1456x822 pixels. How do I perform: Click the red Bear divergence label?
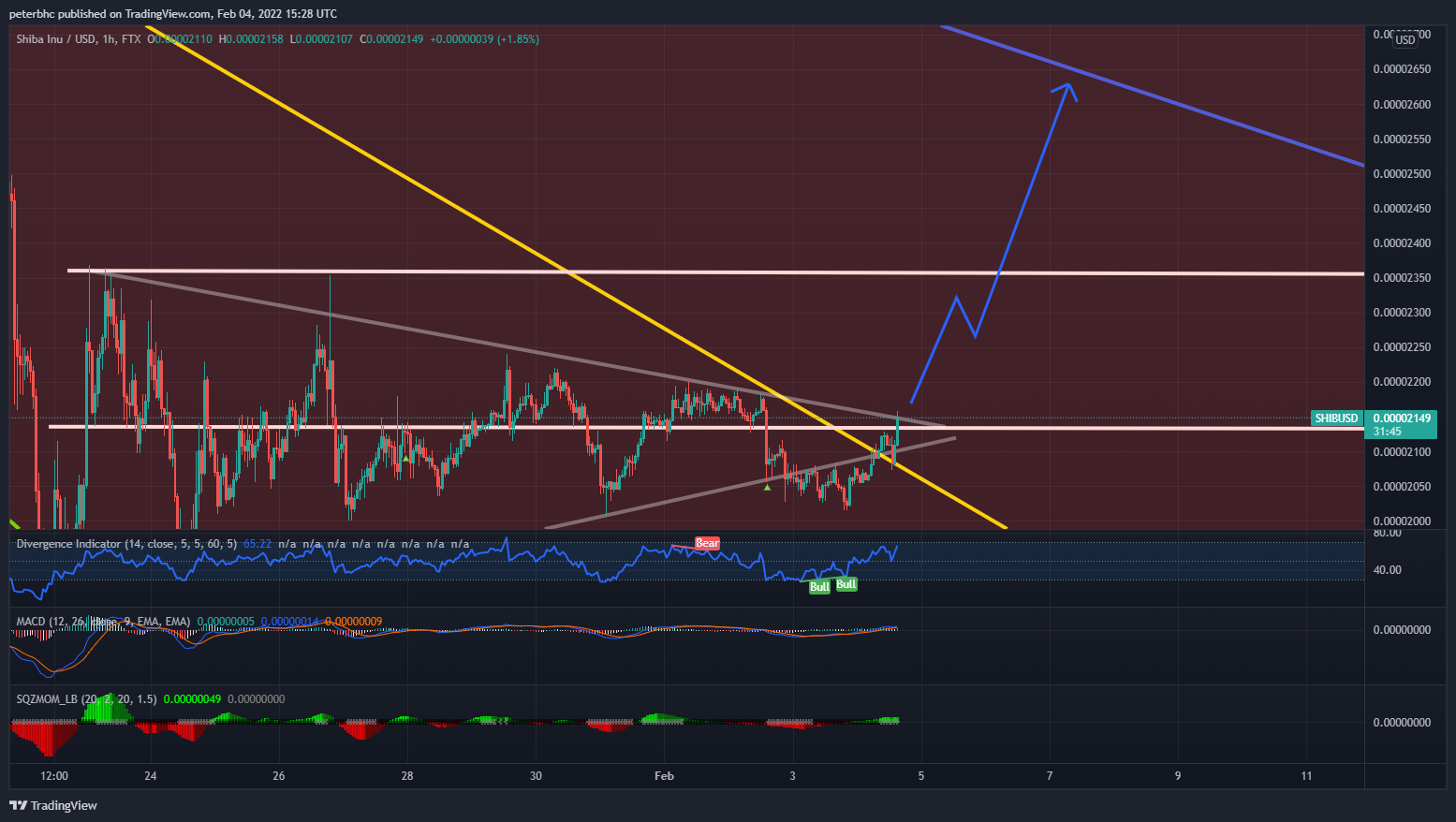click(x=707, y=543)
